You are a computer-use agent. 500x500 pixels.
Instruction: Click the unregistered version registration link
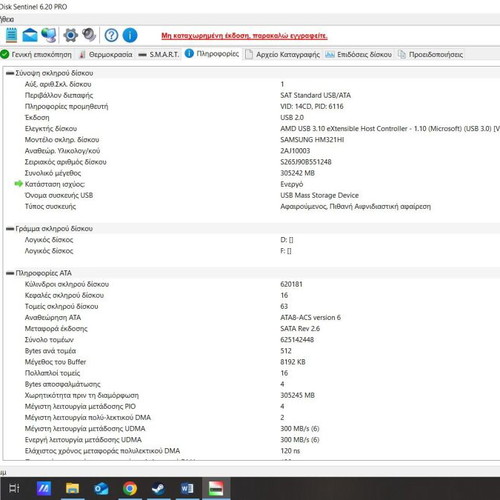[x=244, y=36]
